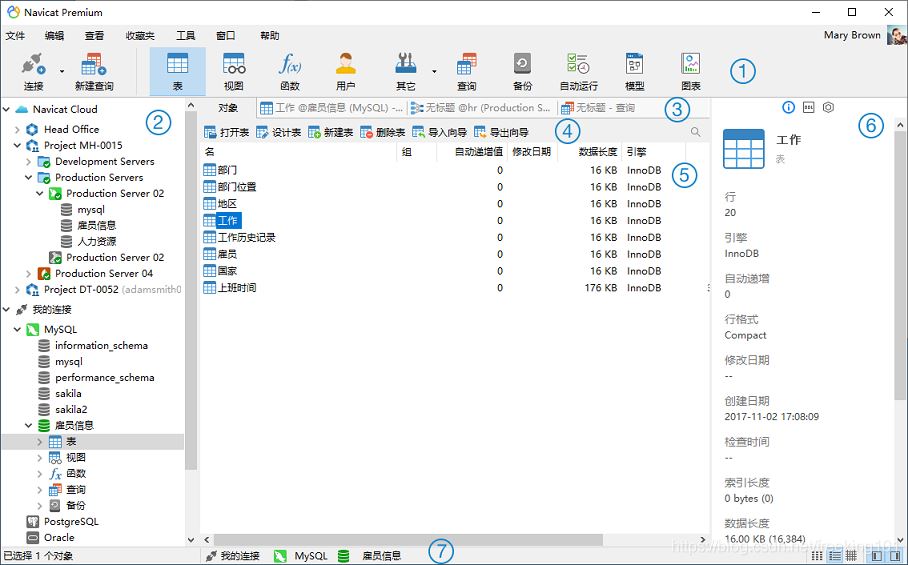Open the dropdown arrow beside 连接
This screenshot has height=565, width=908.
pyautogui.click(x=62, y=72)
